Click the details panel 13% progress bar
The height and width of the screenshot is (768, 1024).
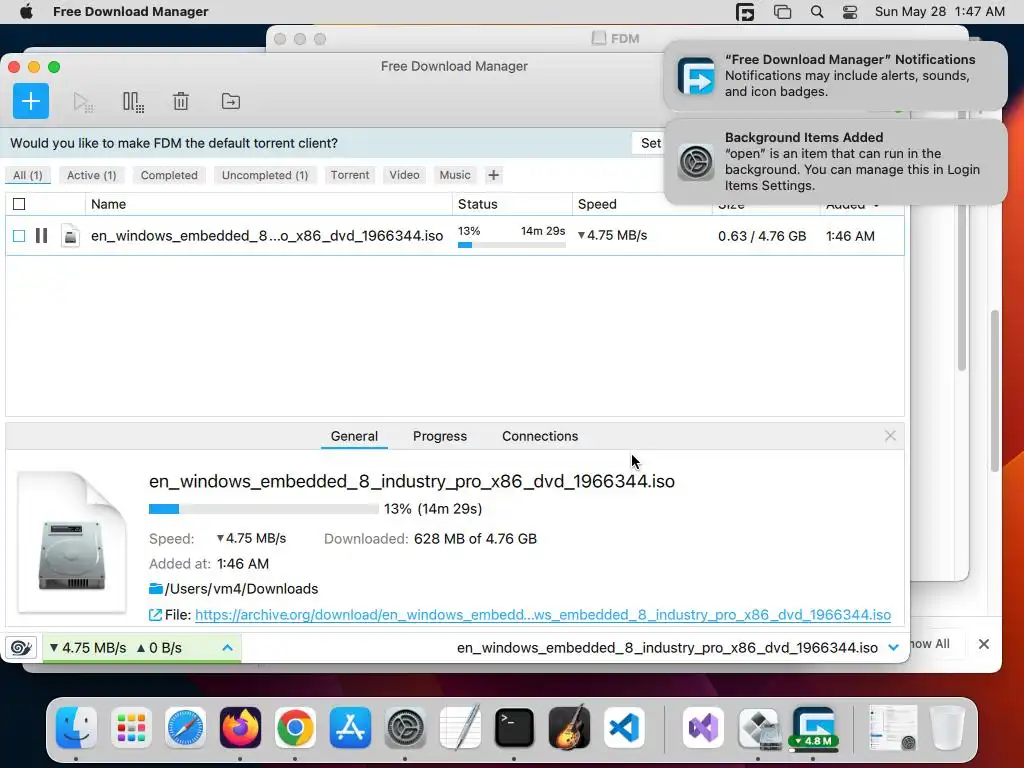point(264,509)
